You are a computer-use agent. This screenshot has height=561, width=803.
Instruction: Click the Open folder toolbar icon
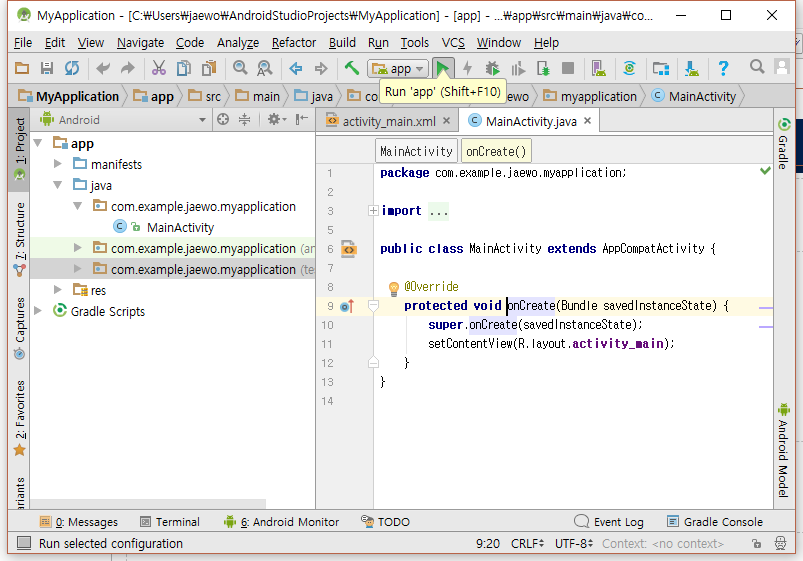click(x=22, y=68)
